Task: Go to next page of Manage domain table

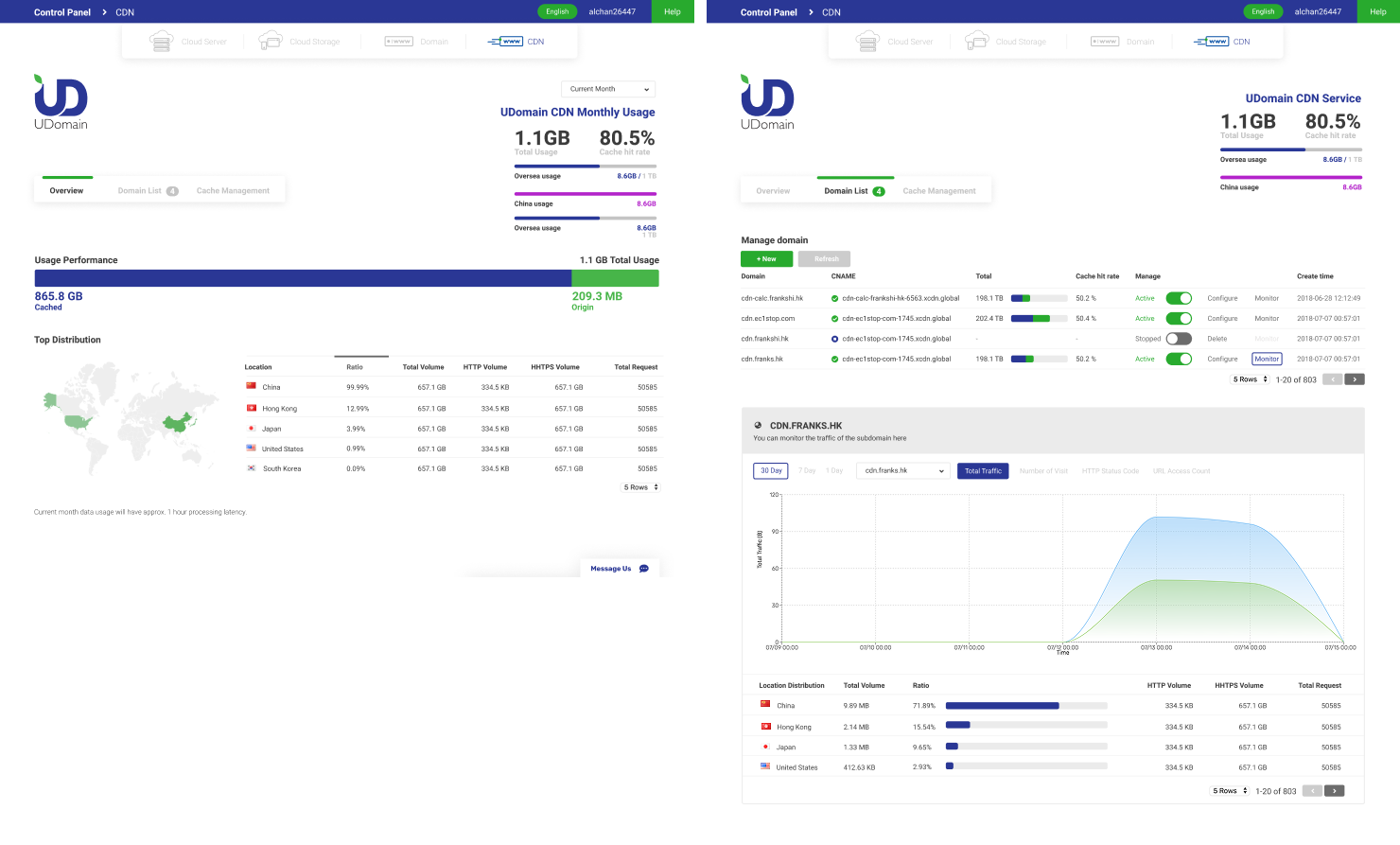Action: 1355,379
